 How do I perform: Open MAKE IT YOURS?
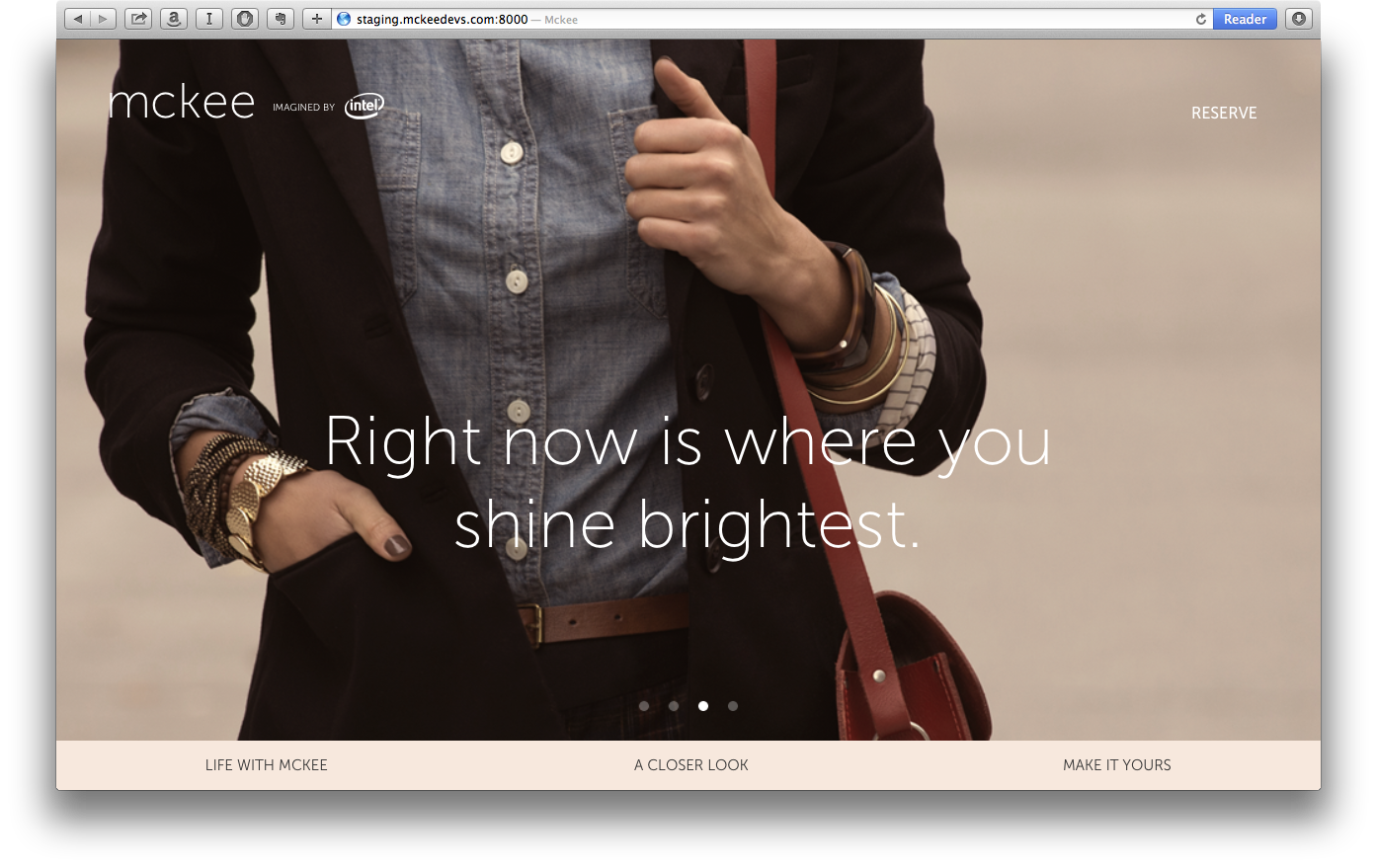(x=1116, y=764)
